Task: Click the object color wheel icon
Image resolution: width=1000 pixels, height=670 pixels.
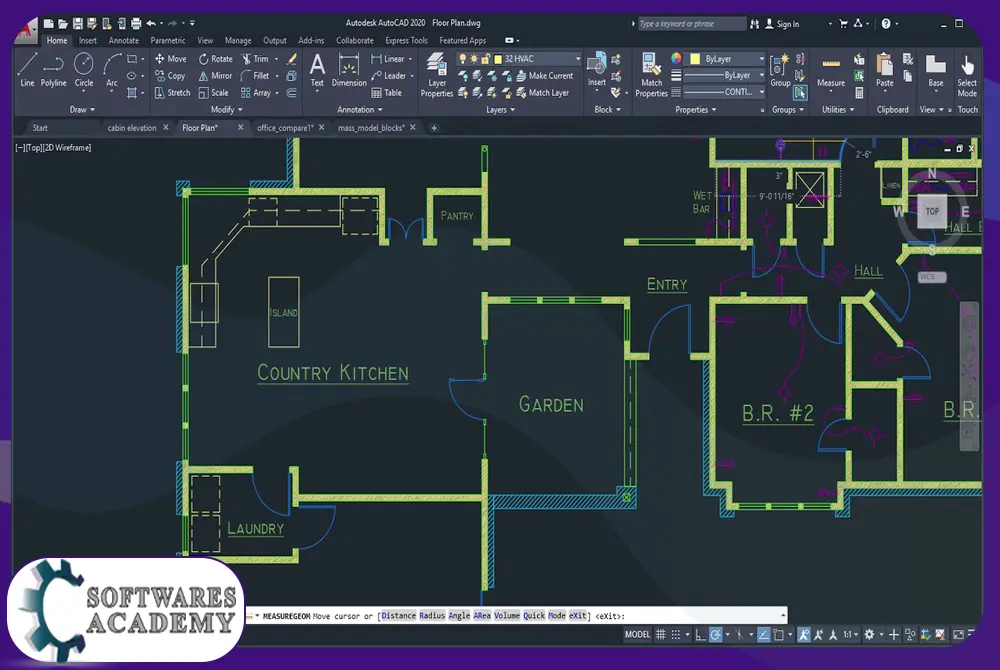Action: click(x=676, y=59)
